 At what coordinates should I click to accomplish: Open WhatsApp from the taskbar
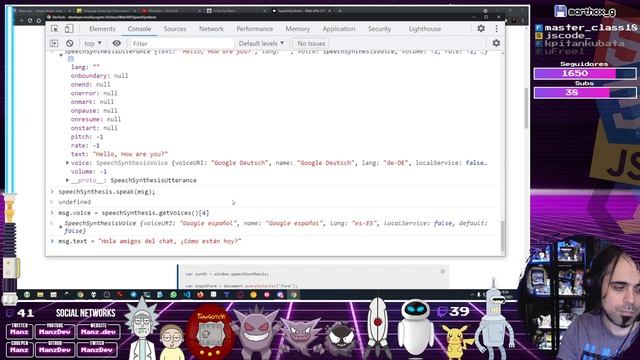tap(173, 294)
